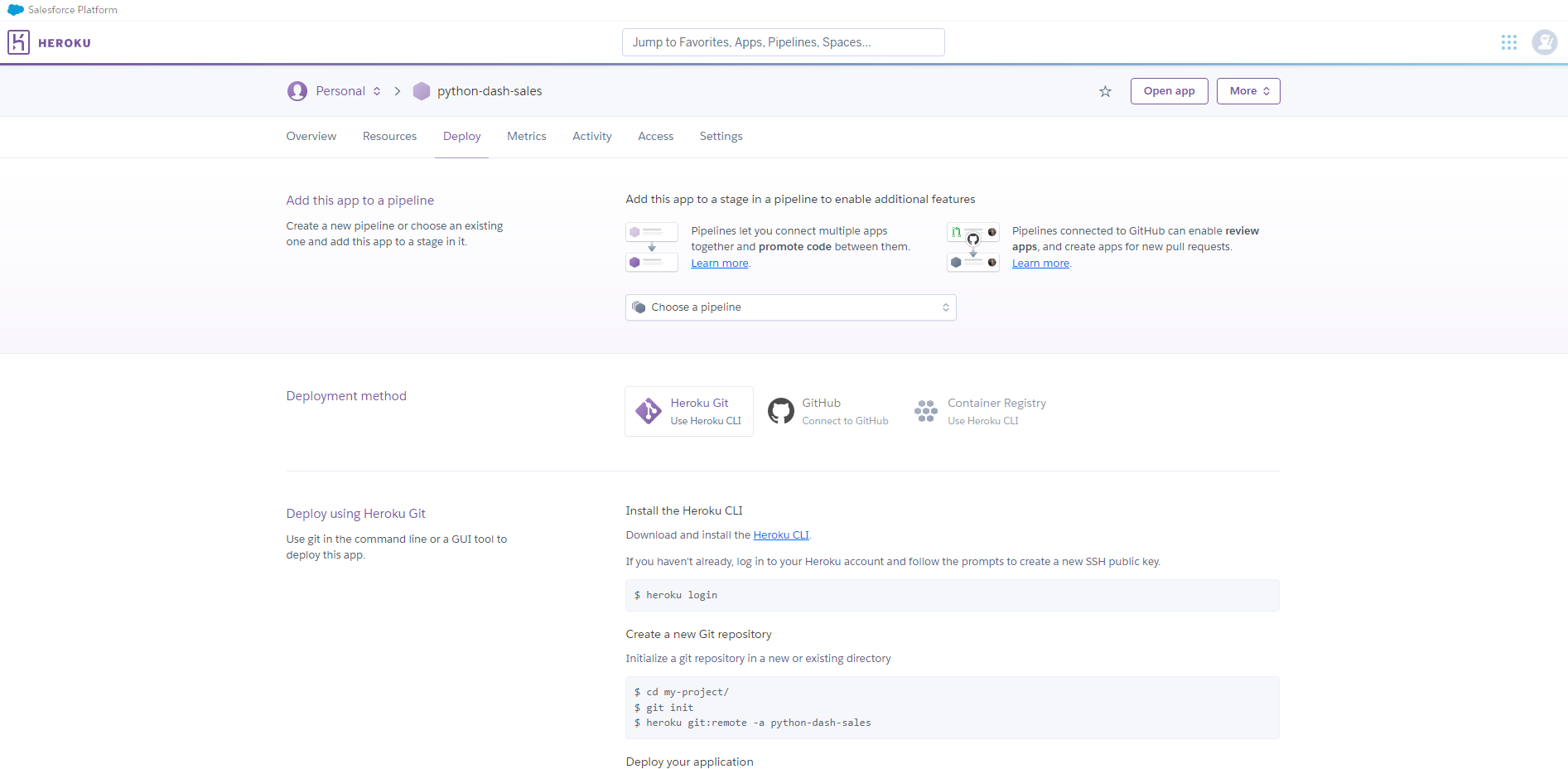1568x769 pixels.
Task: Click the HEROKU wordmark
Action: tap(65, 43)
